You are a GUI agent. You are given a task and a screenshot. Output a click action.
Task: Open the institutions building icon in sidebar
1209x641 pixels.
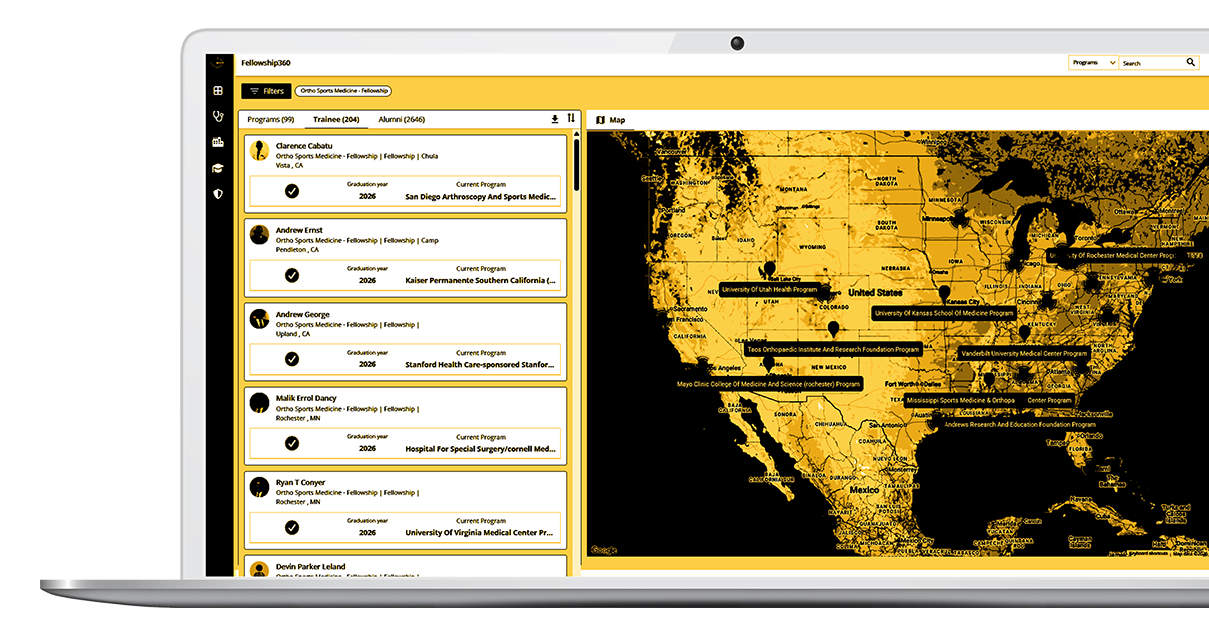(x=218, y=143)
